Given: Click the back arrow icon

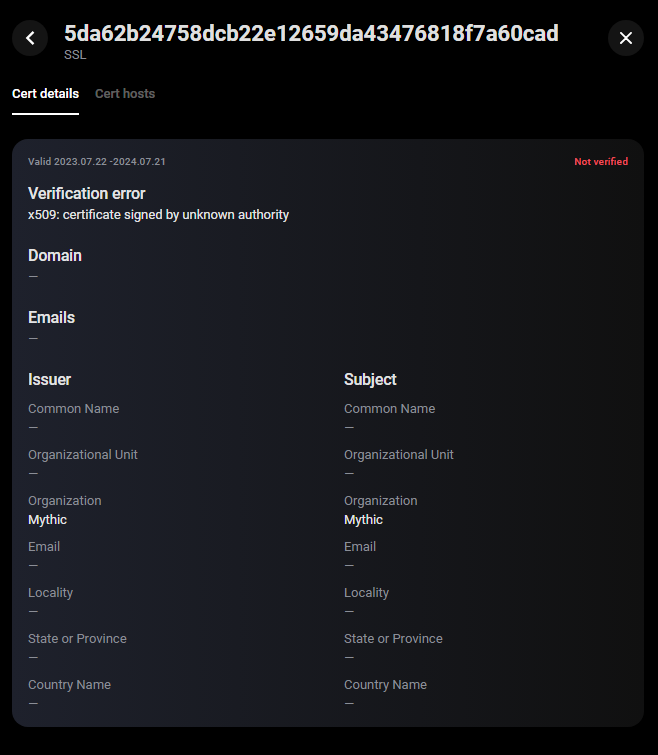Looking at the screenshot, I should tap(30, 38).
